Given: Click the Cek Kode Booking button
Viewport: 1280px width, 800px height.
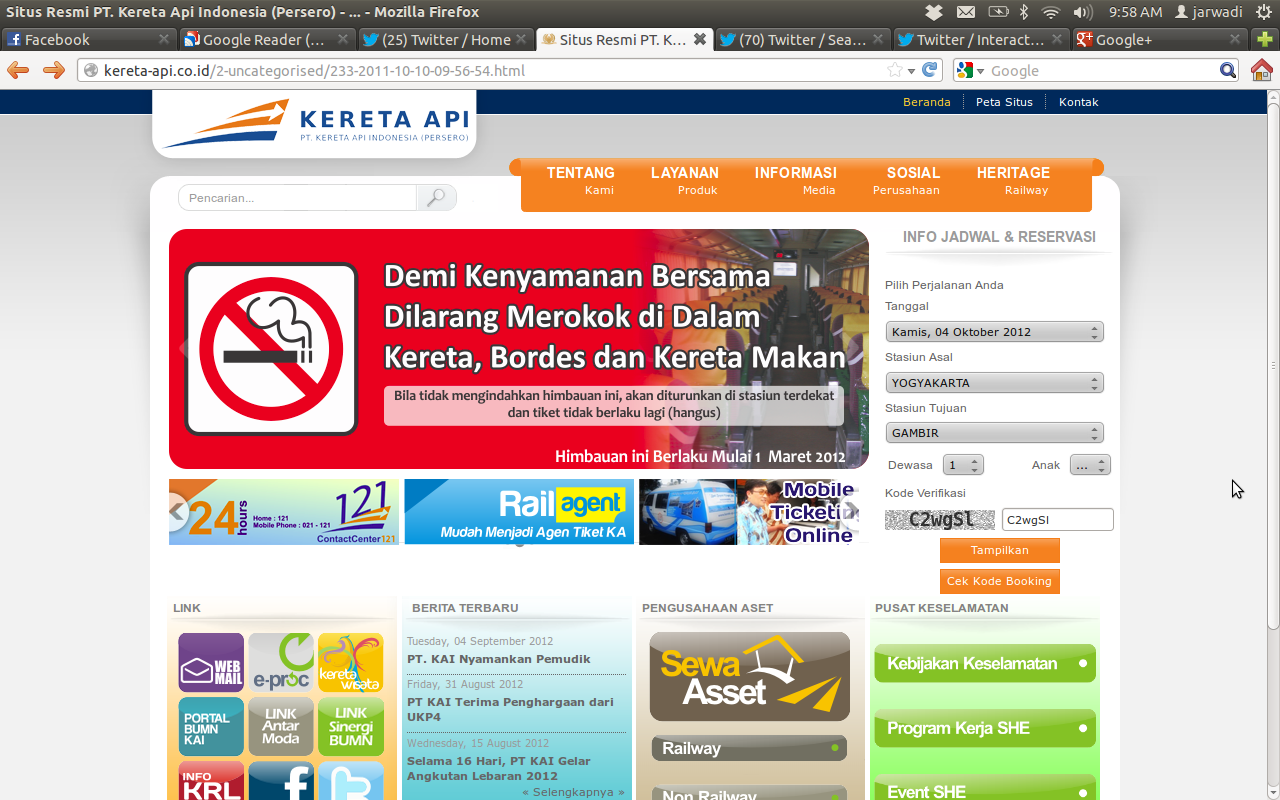Looking at the screenshot, I should pyautogui.click(x=999, y=581).
